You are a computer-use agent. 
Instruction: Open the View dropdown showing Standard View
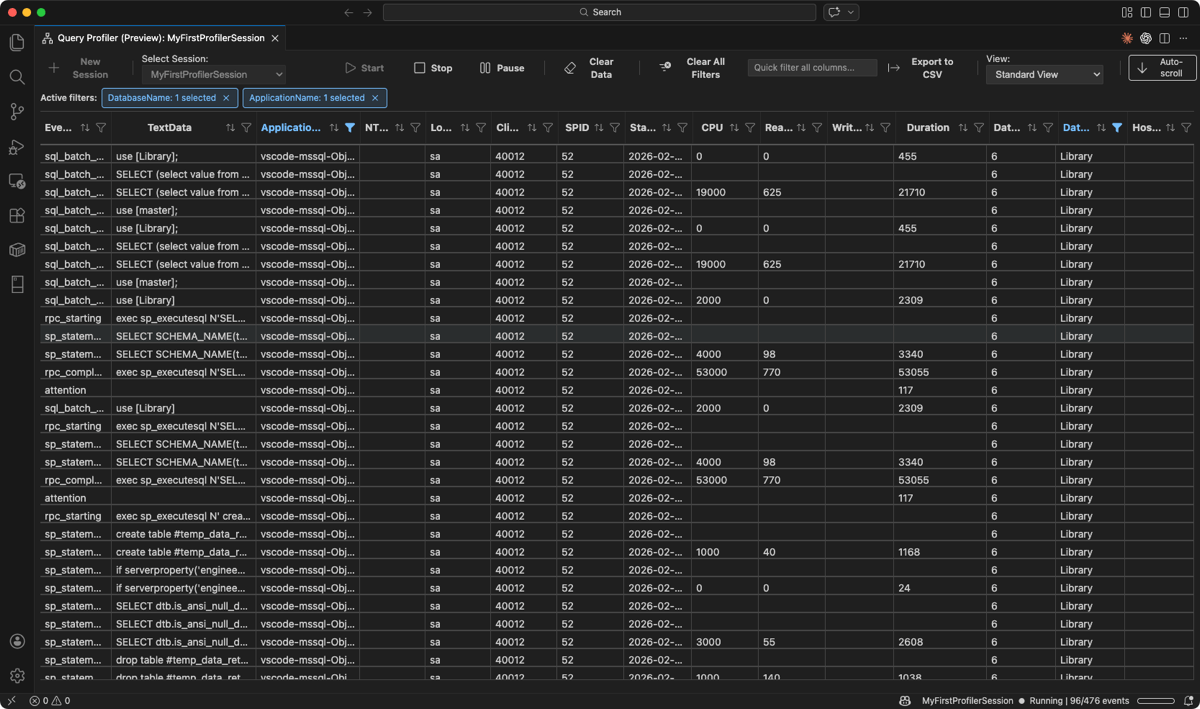1044,73
